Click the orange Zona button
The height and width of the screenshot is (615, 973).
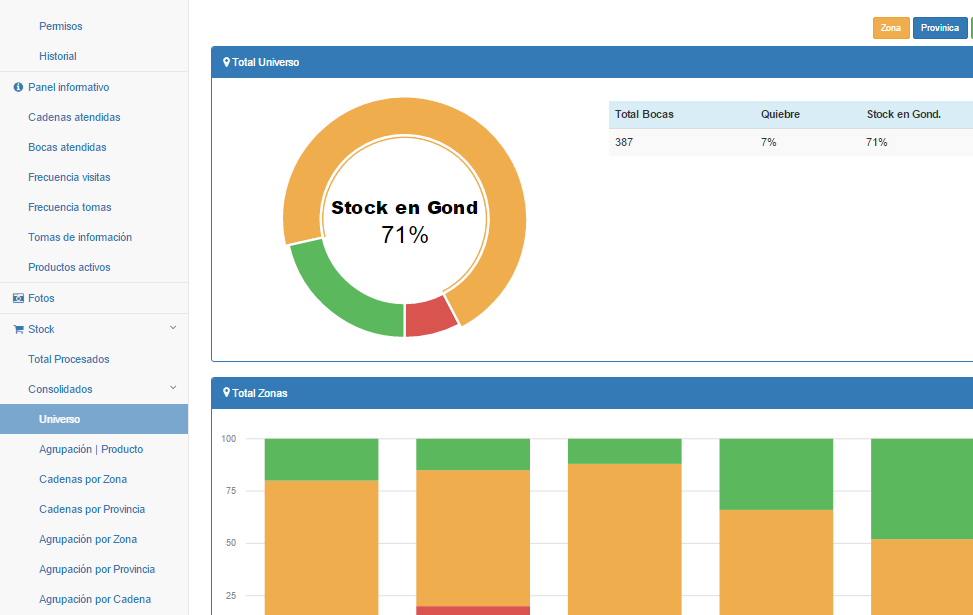(891, 28)
